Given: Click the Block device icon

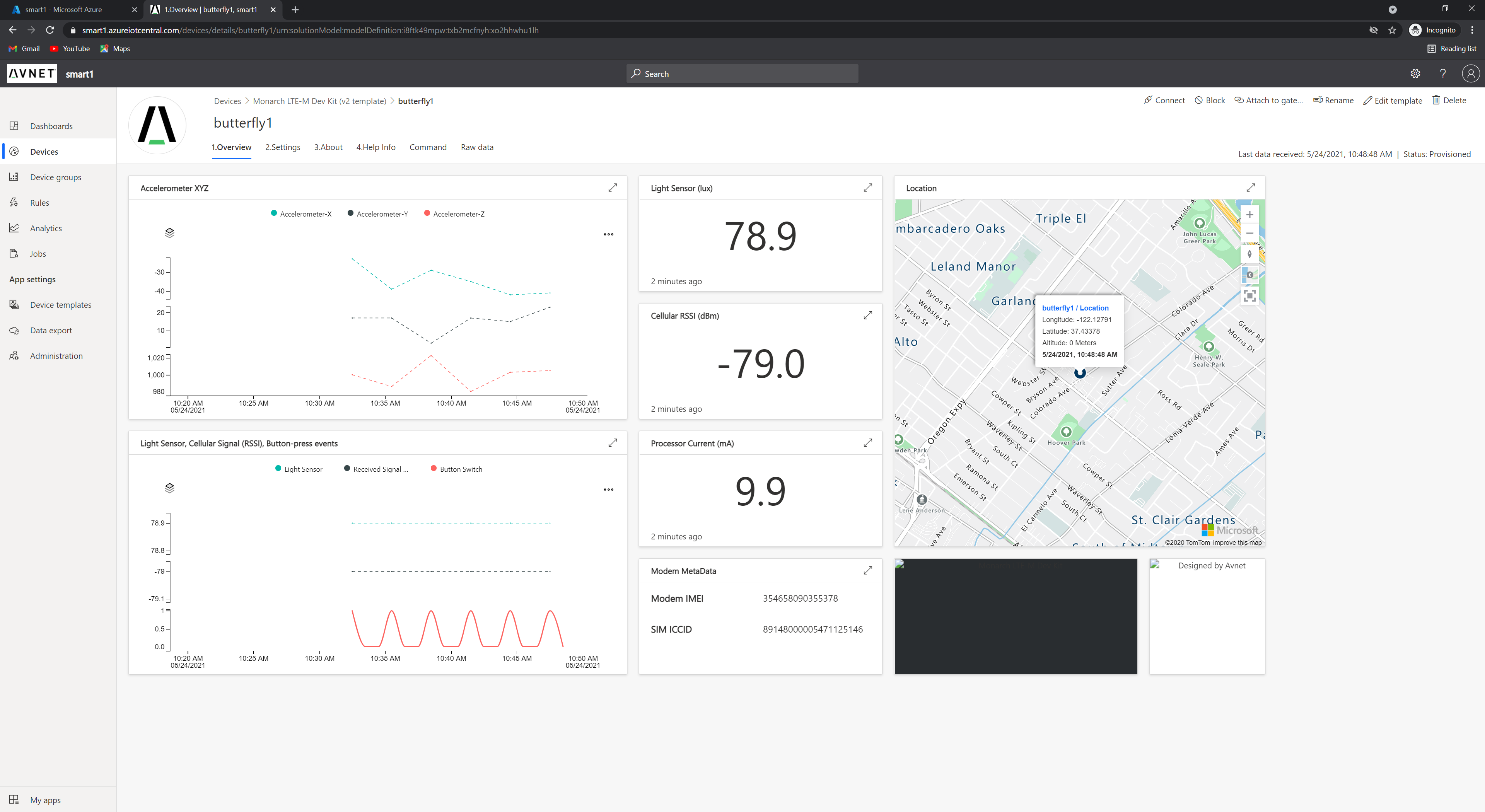Looking at the screenshot, I should click(1199, 100).
